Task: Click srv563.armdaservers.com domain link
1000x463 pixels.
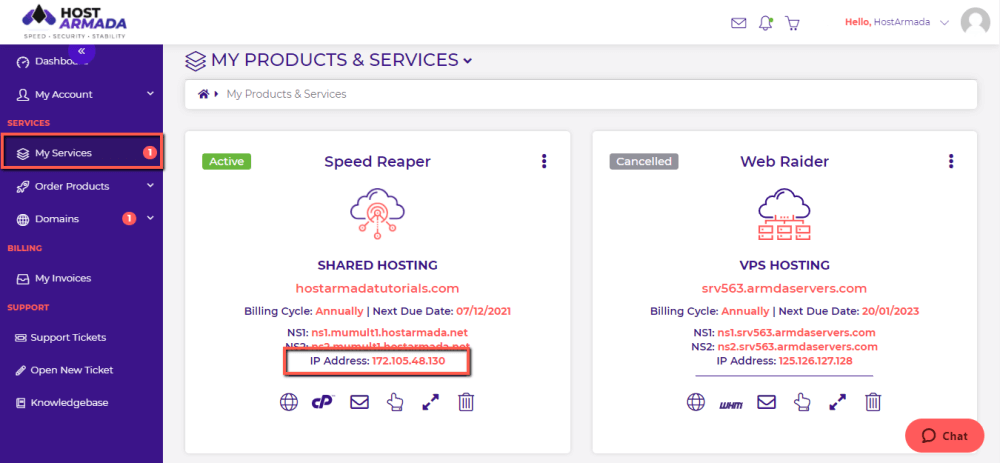Action: [784, 288]
